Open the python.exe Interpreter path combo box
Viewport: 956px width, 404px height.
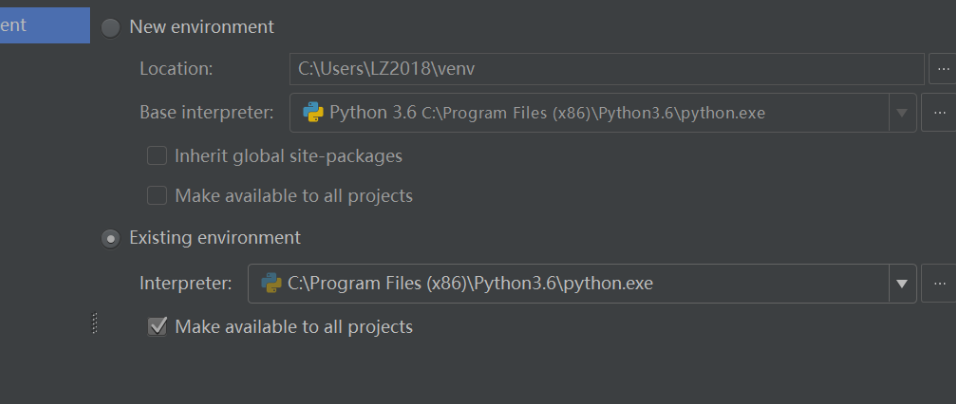(570, 284)
